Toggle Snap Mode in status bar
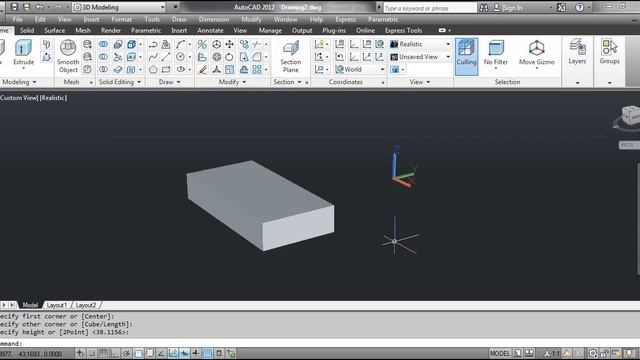 tap(92, 353)
